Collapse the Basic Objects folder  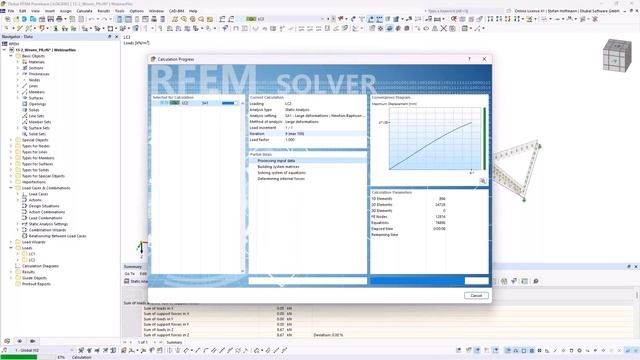pyautogui.click(x=11, y=56)
